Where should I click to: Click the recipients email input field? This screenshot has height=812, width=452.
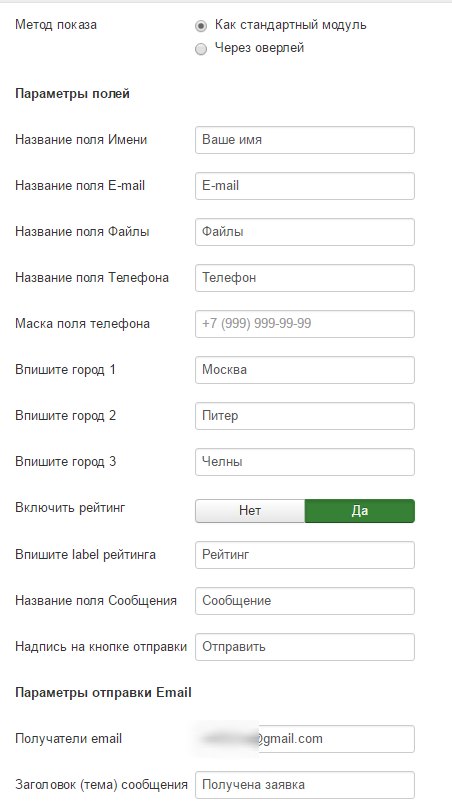305,739
